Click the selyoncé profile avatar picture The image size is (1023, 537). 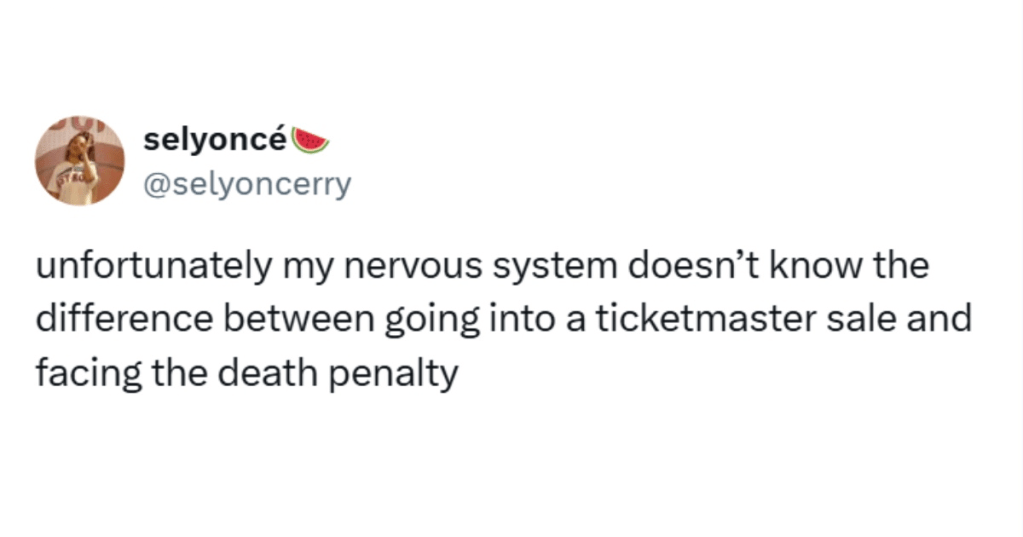click(80, 160)
